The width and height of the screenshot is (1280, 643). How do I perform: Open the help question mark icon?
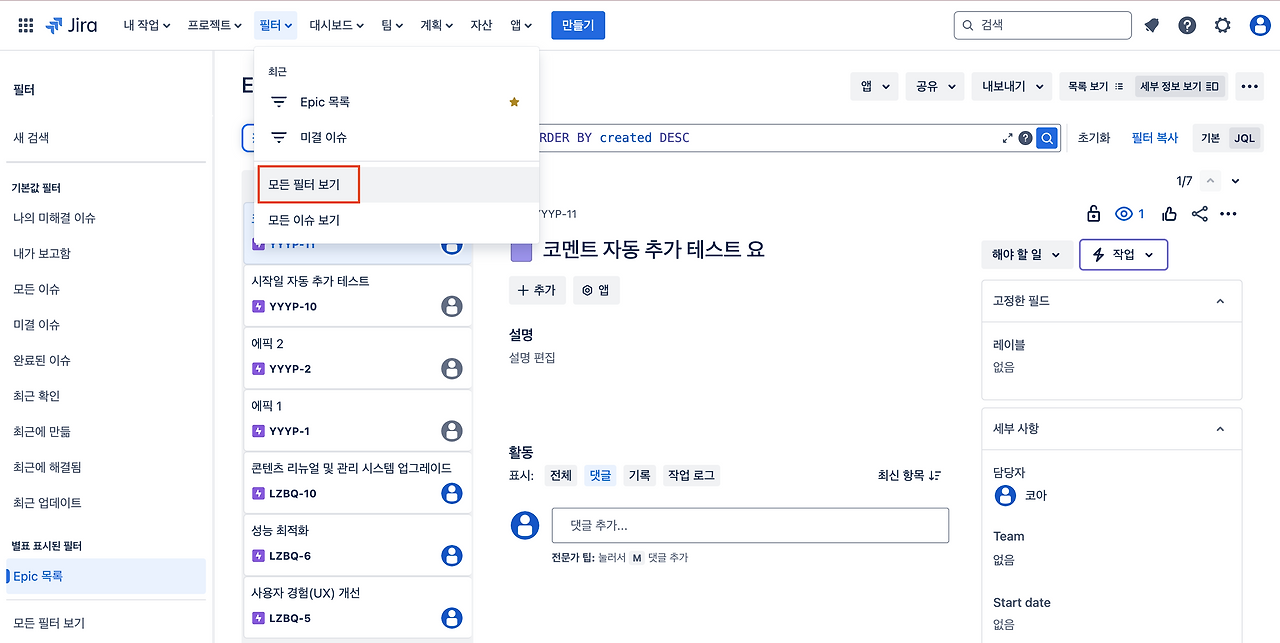coord(1187,25)
